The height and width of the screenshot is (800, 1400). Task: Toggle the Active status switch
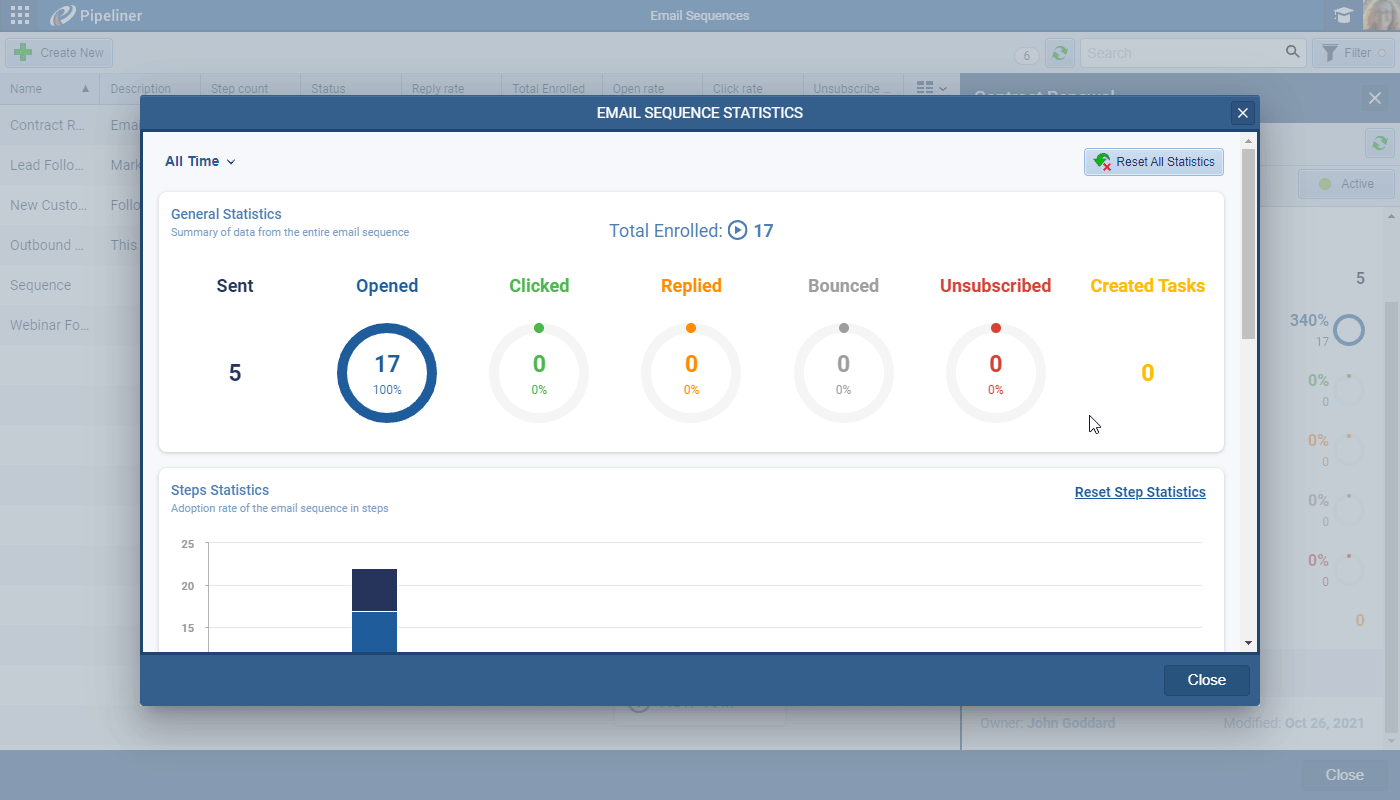tap(1347, 183)
